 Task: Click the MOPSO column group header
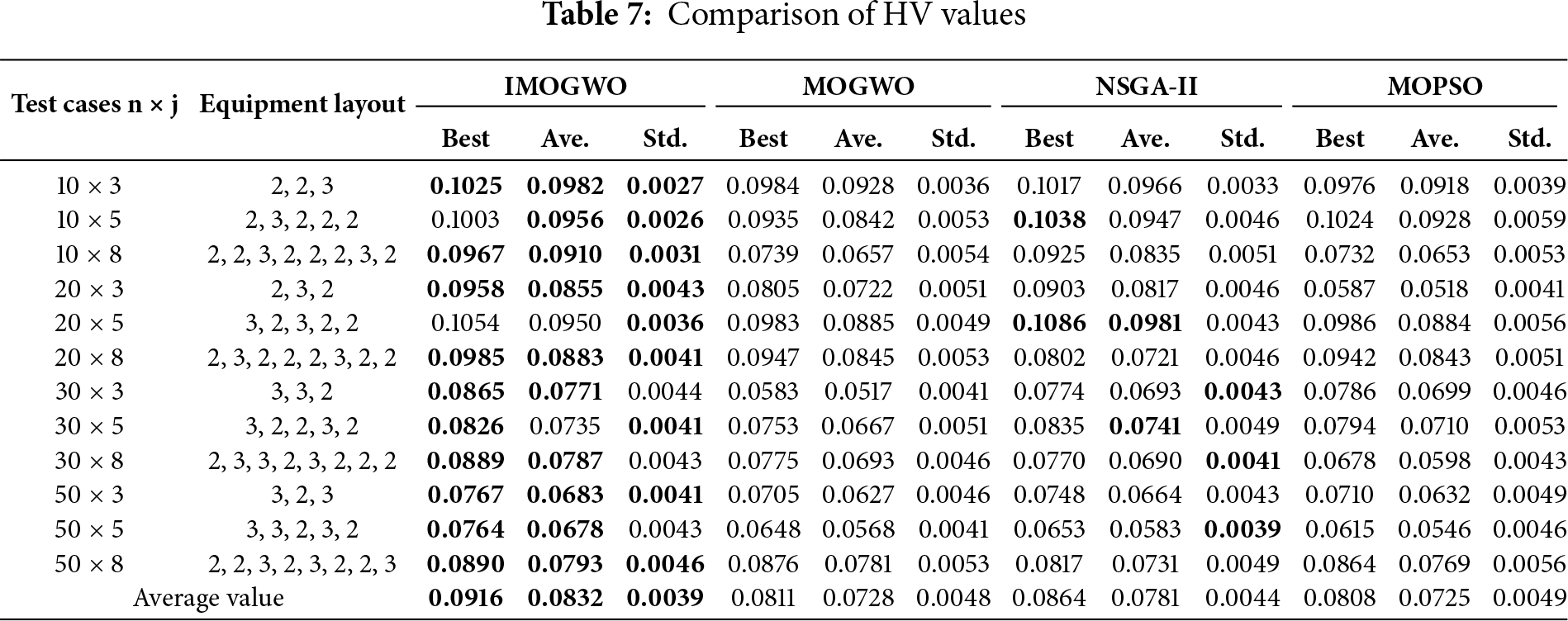click(1434, 86)
